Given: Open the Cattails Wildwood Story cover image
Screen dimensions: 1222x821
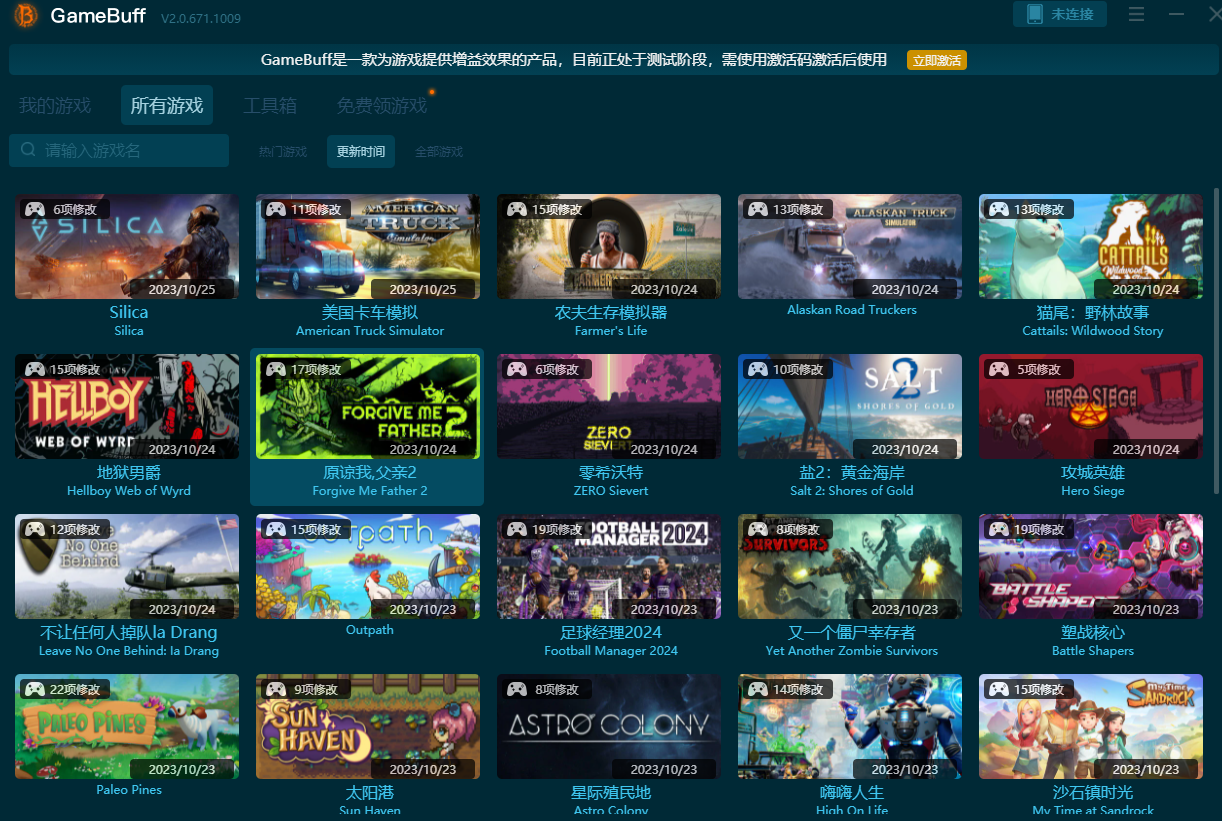Looking at the screenshot, I should click(1091, 246).
